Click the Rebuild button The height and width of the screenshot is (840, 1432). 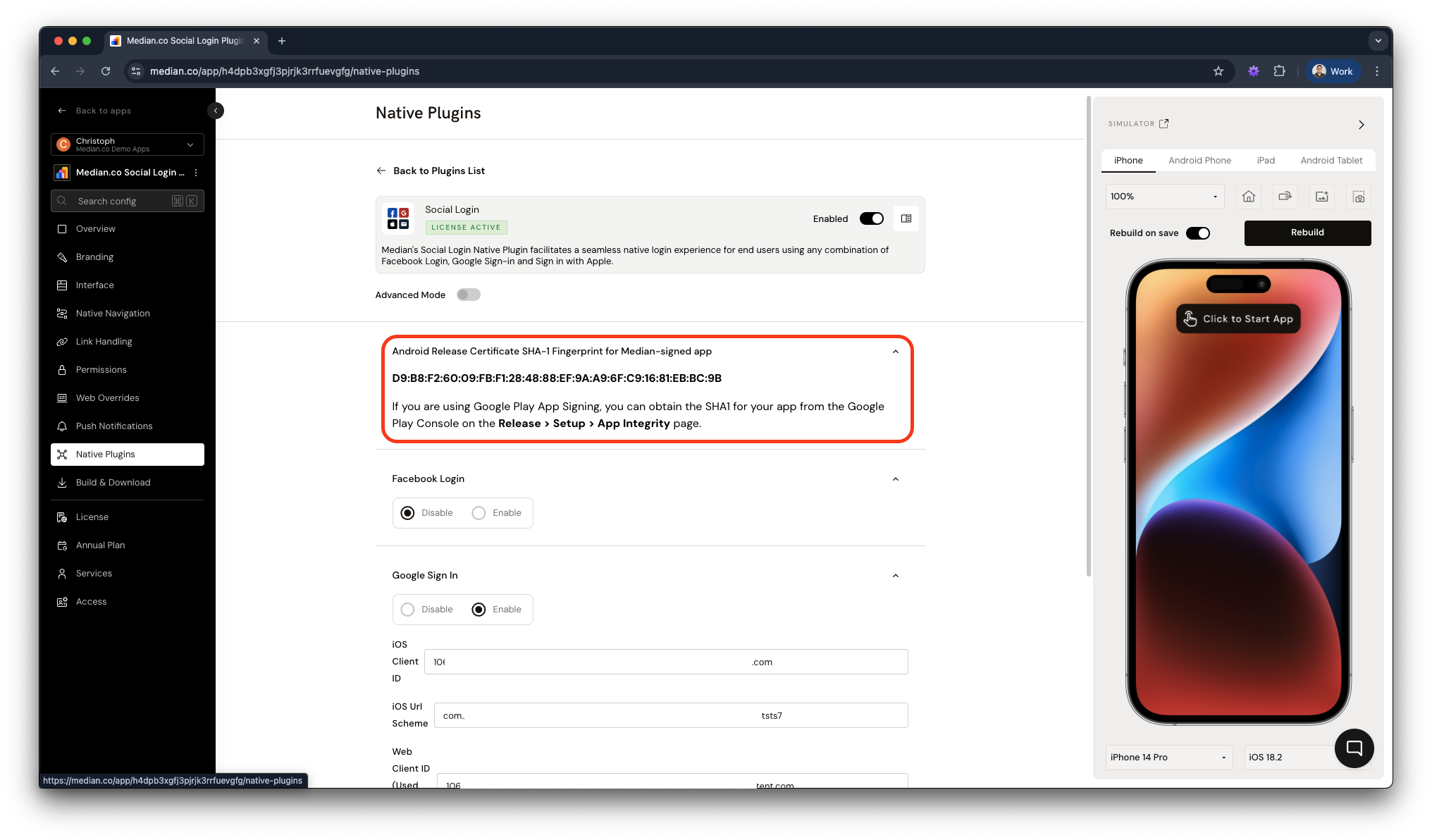1307,233
